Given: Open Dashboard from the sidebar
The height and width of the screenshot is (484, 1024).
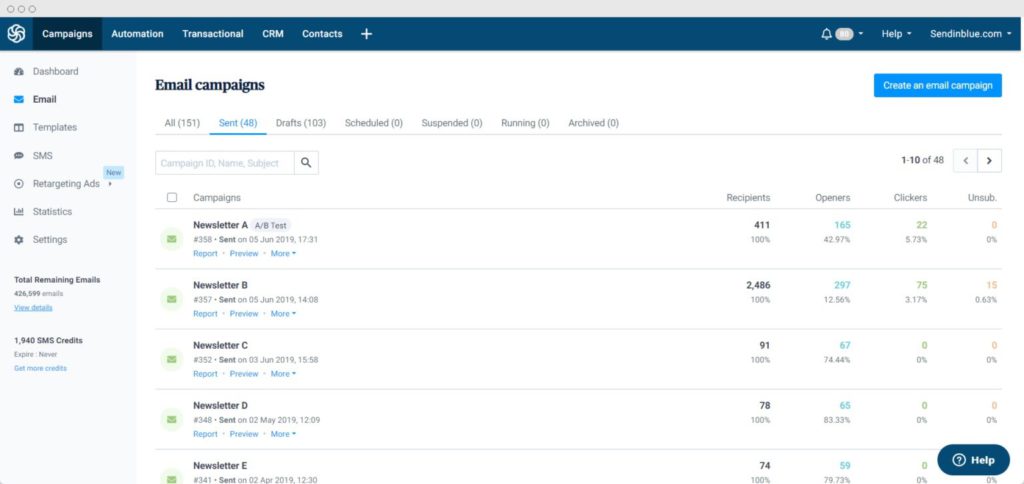Looking at the screenshot, I should (x=55, y=72).
